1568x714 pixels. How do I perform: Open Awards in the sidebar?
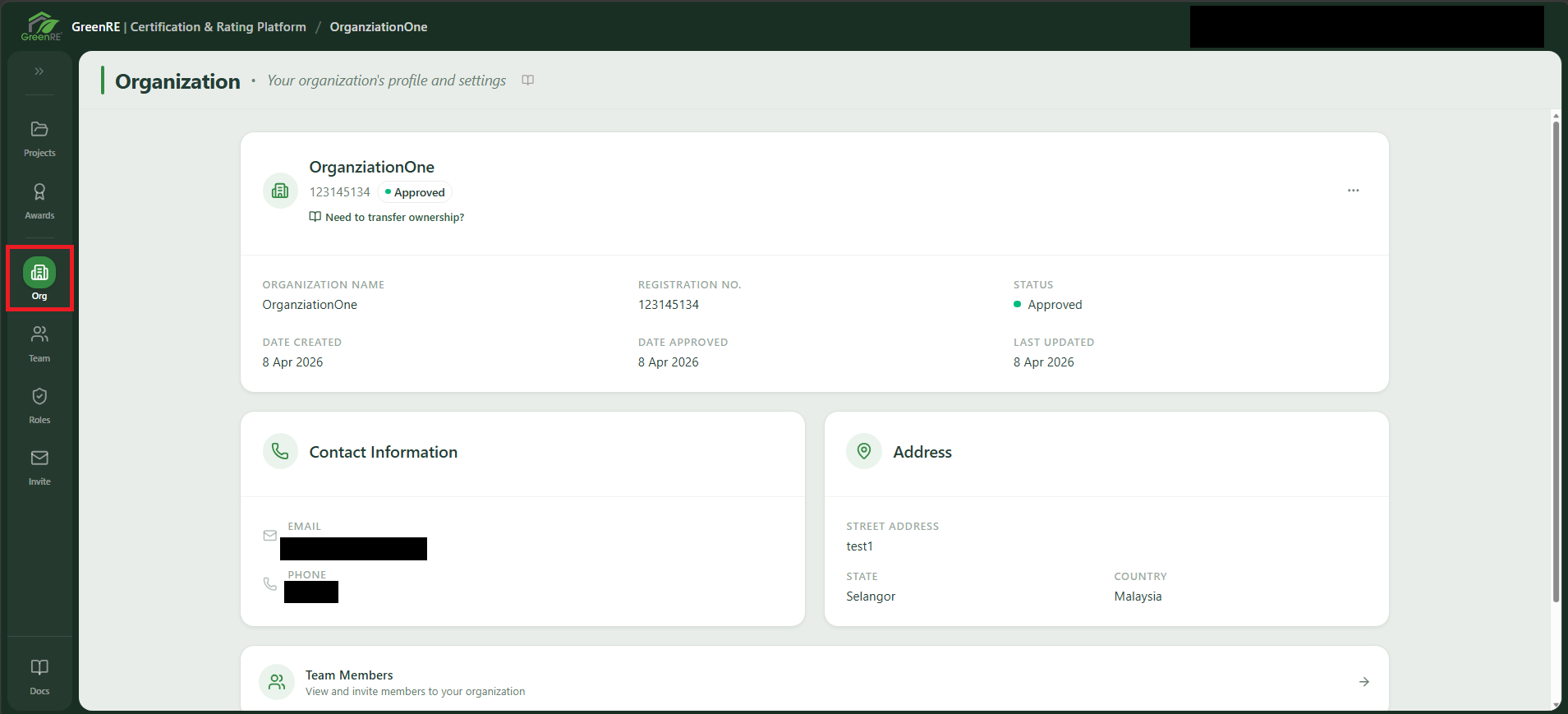(x=39, y=201)
